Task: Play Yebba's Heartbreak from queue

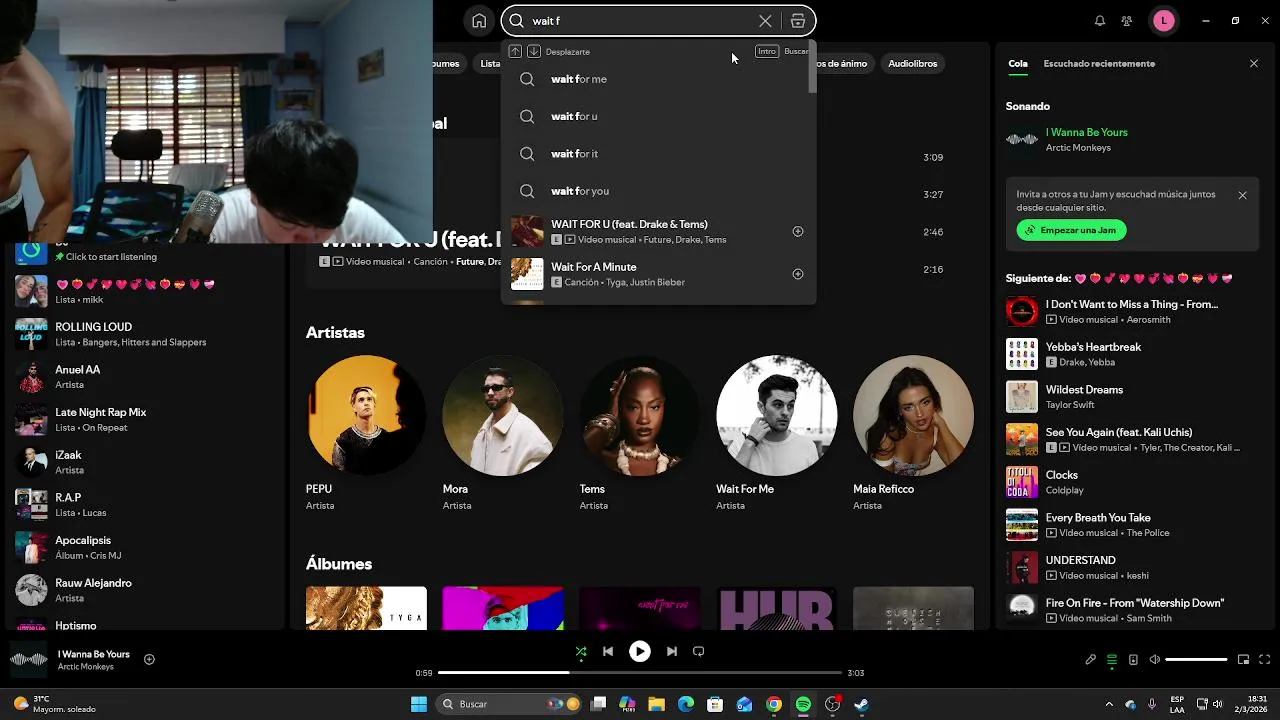Action: coord(1132,354)
